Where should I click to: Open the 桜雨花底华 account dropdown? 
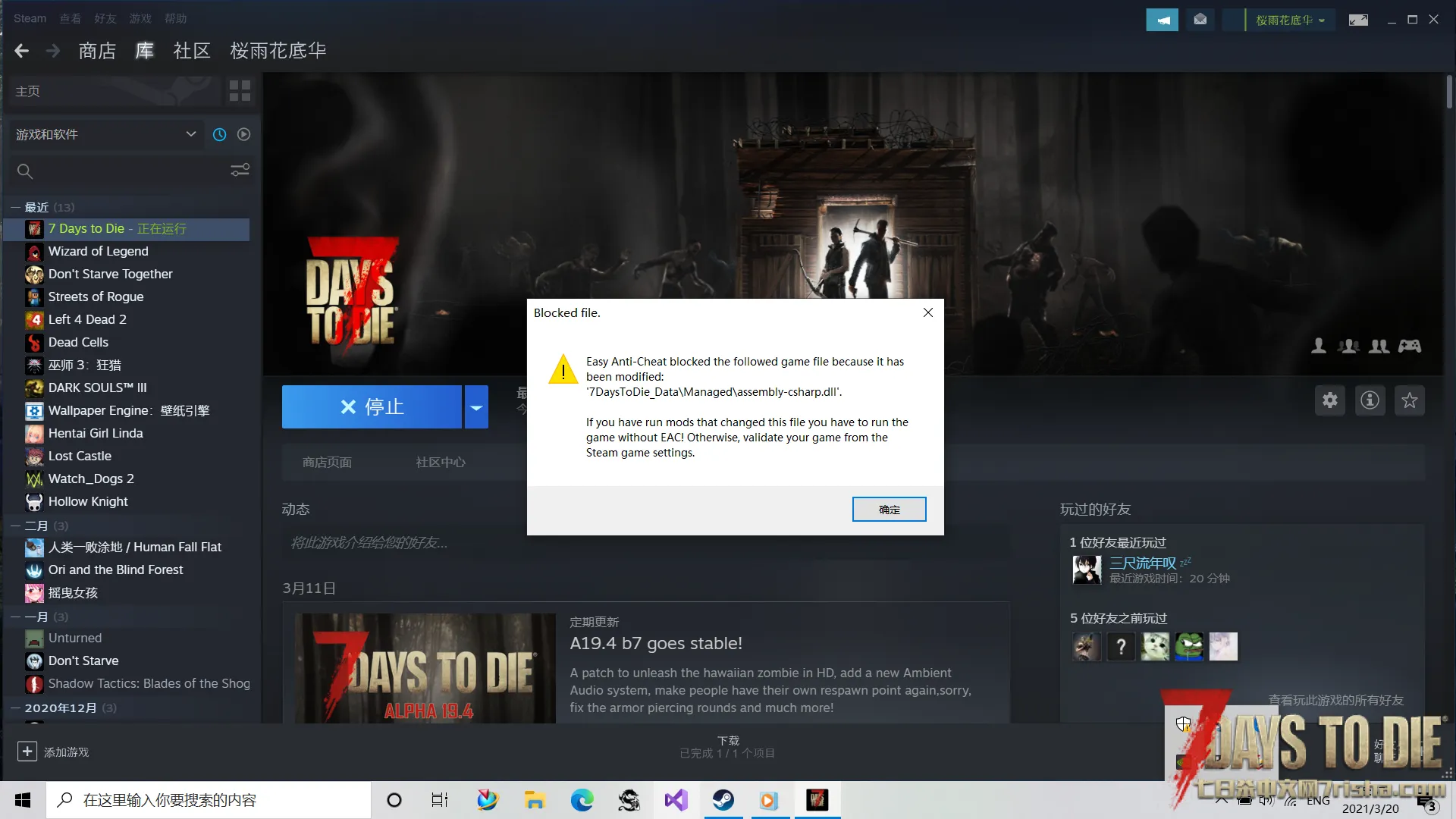[1289, 20]
